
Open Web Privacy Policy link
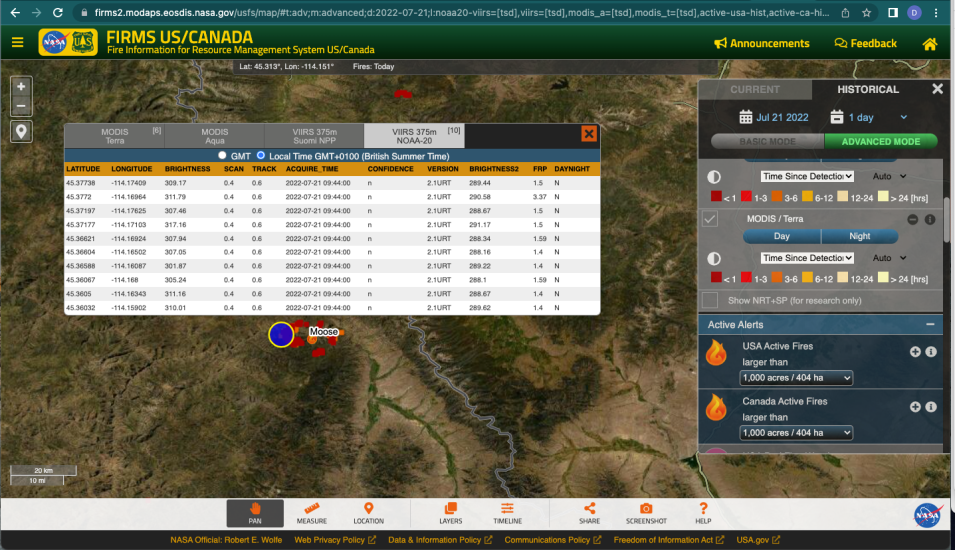pyautogui.click(x=335, y=540)
